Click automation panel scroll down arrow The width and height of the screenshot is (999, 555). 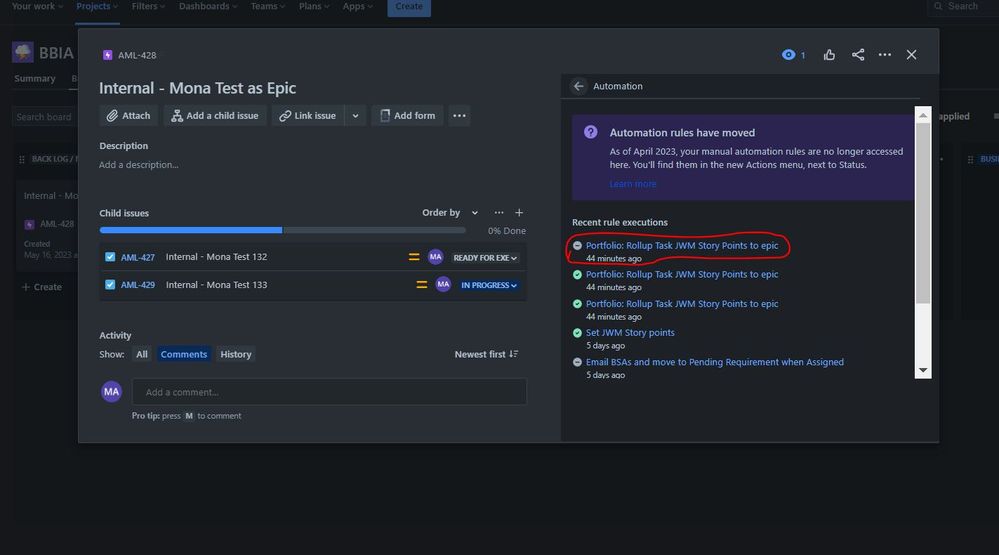click(x=923, y=370)
